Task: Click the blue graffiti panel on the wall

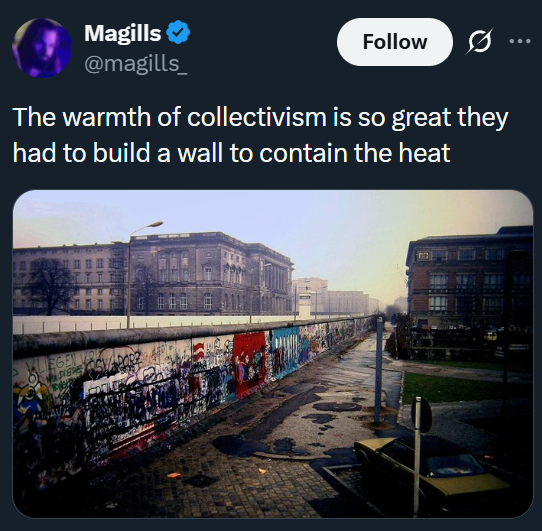Action: (x=285, y=352)
